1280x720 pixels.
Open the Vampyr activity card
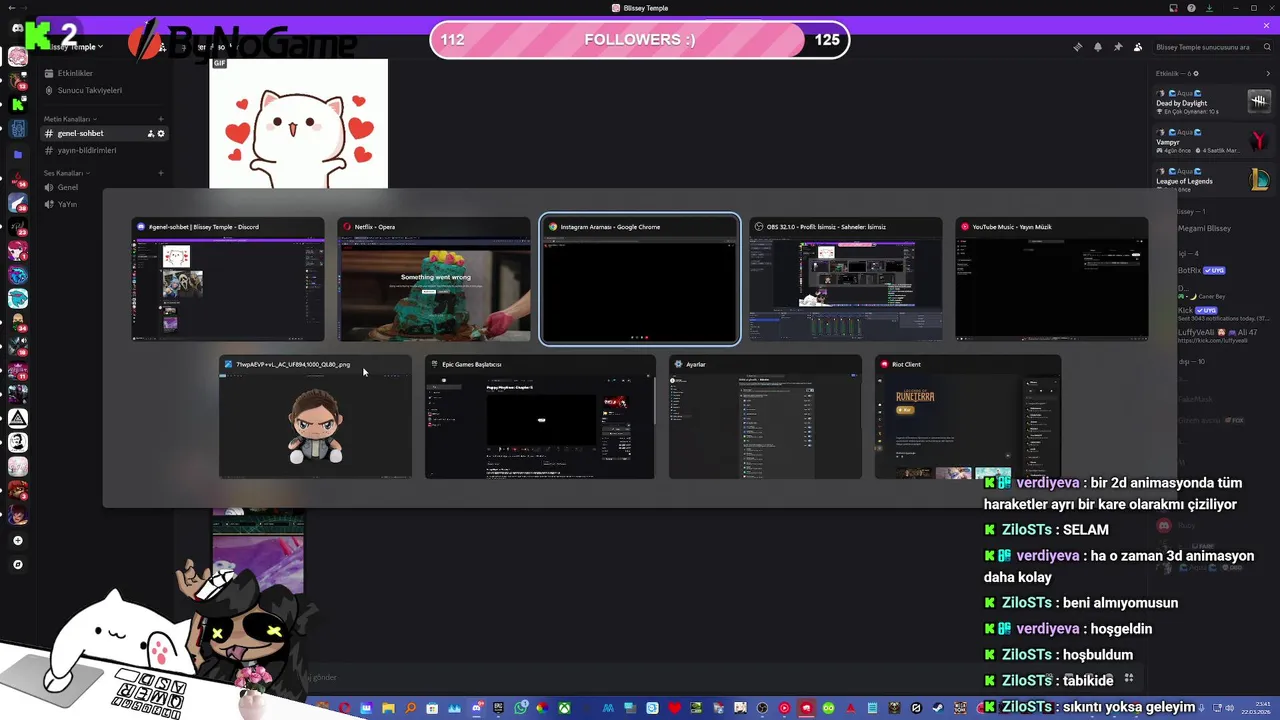(1212, 141)
